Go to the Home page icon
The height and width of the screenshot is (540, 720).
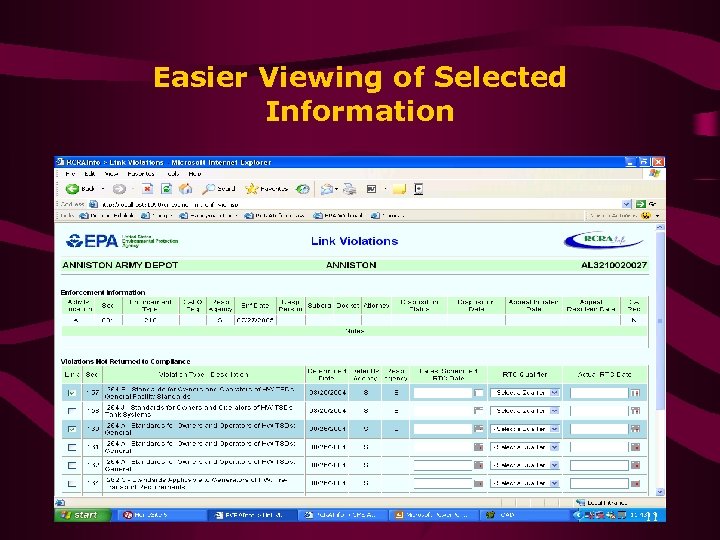(186, 189)
